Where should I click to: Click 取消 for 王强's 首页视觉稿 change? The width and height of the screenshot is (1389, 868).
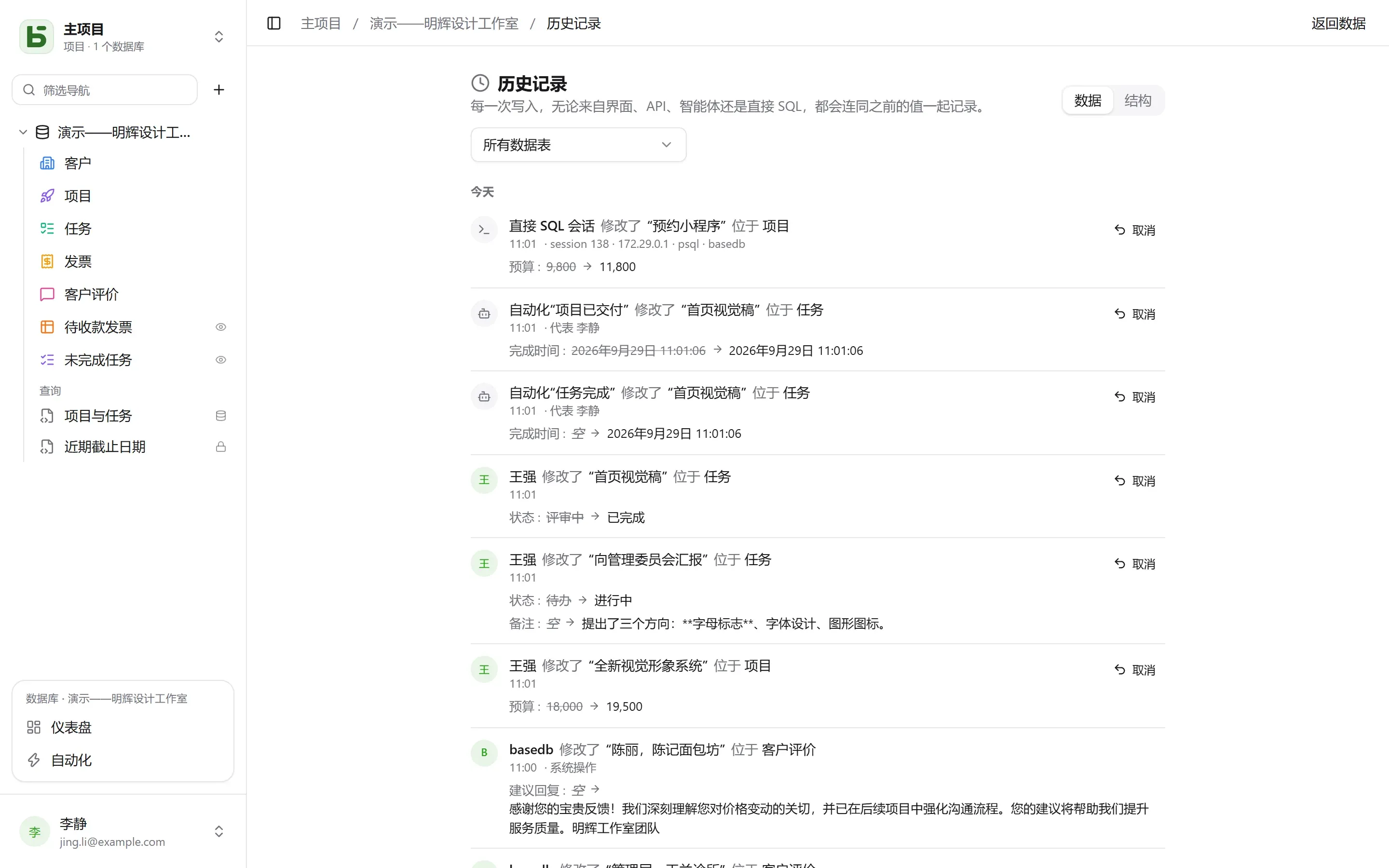click(1135, 481)
